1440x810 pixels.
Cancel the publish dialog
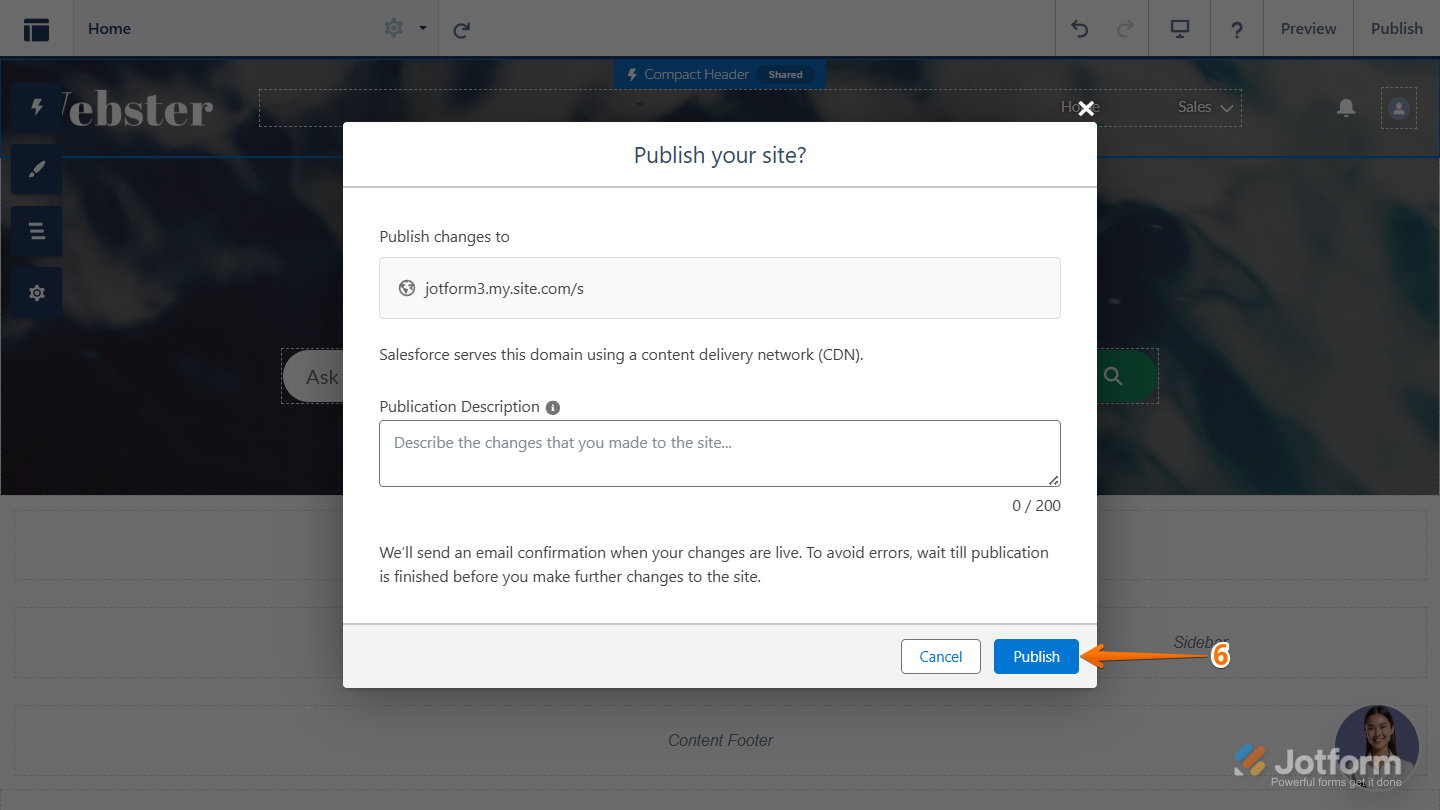(x=940, y=656)
